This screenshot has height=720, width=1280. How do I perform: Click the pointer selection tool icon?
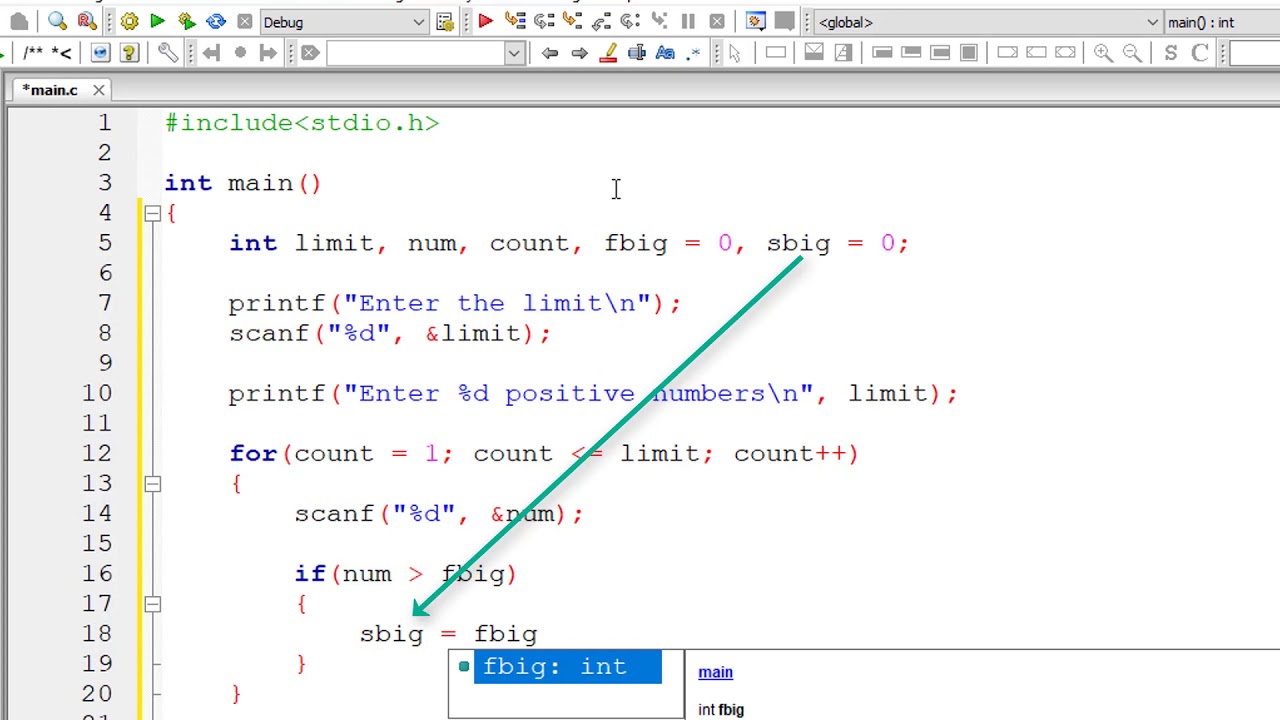coord(735,53)
